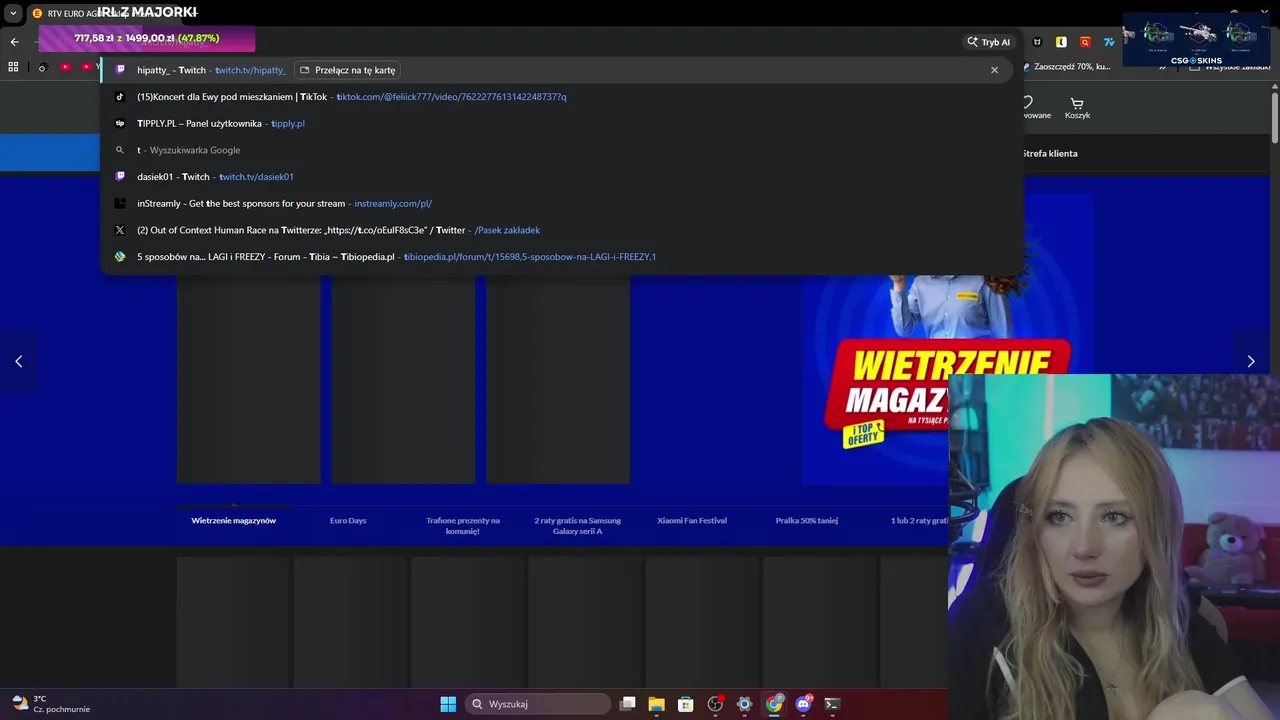Show next banner with right carousel arrow

(1250, 361)
